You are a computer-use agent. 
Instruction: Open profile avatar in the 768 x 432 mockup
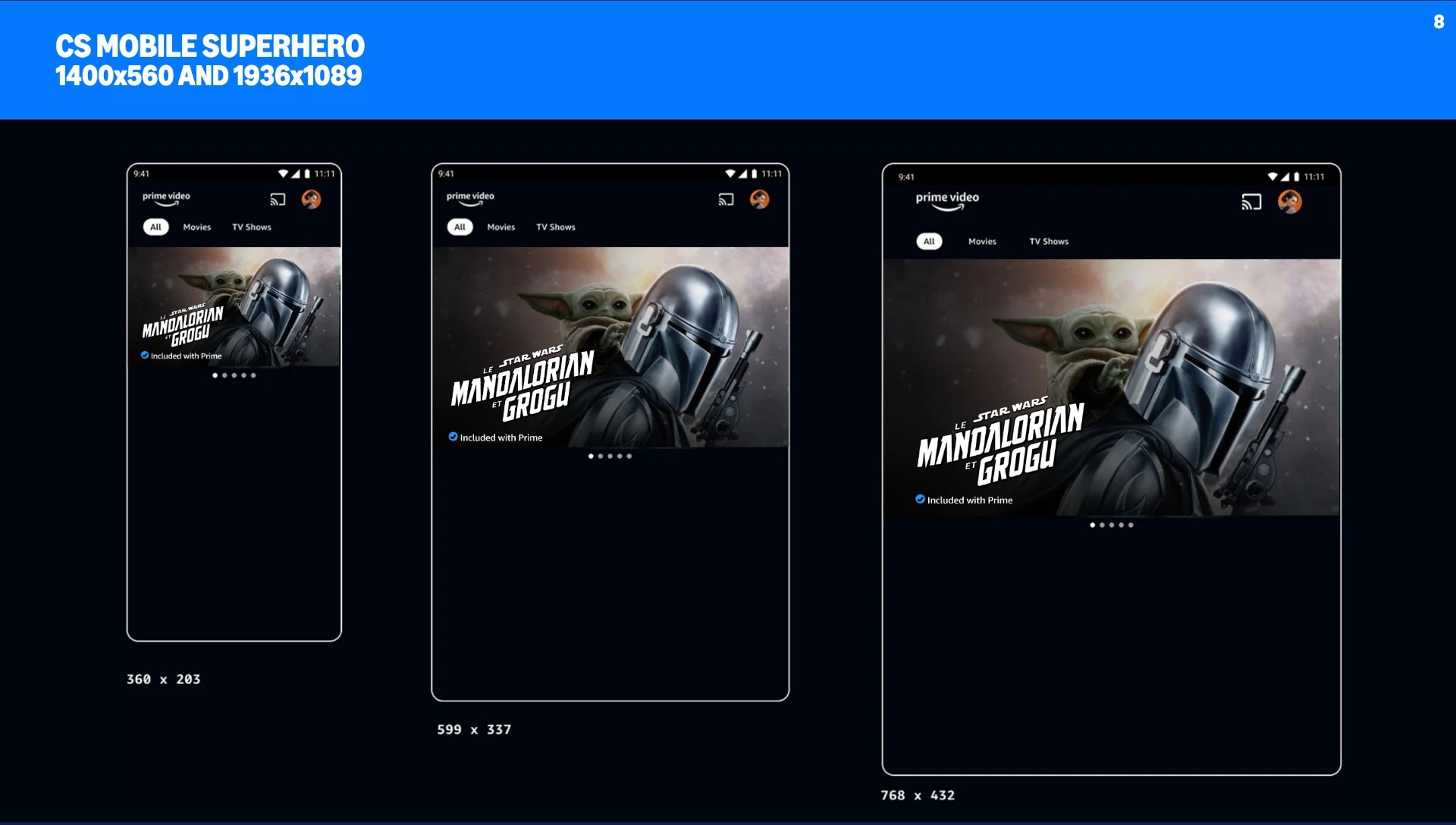[1290, 202]
